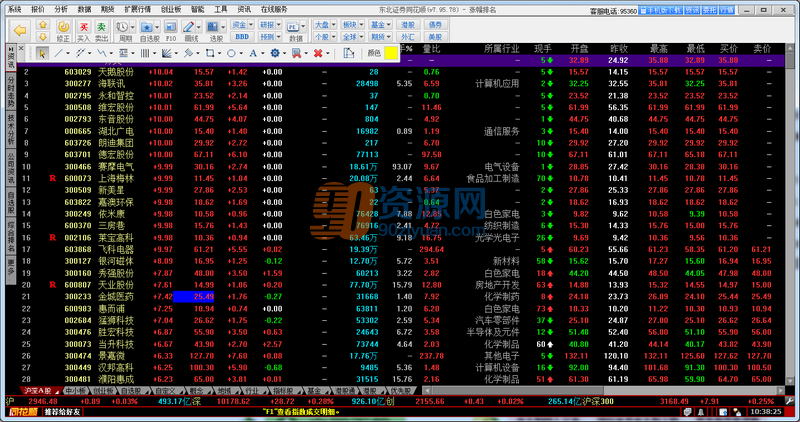Viewport: 800px width, 422px height.
Task: Expand the 自选股 dropdown arrow
Action: click(157, 27)
